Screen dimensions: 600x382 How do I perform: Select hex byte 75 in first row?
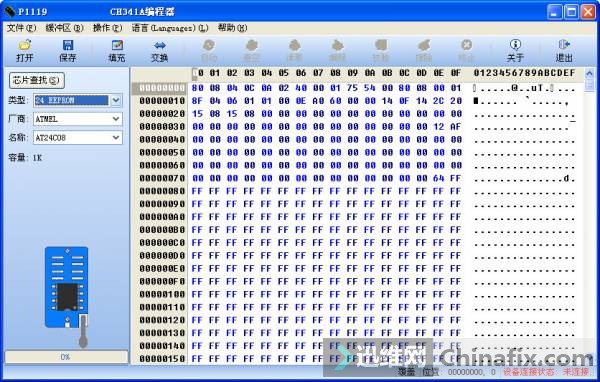(352, 88)
